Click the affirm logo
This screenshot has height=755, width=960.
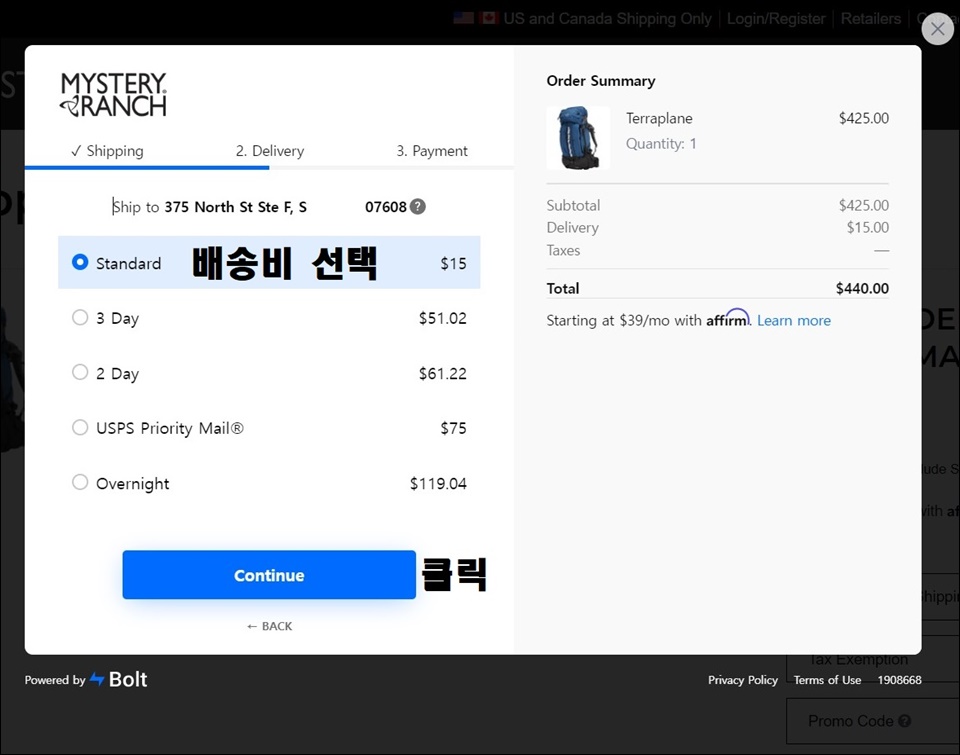click(727, 318)
